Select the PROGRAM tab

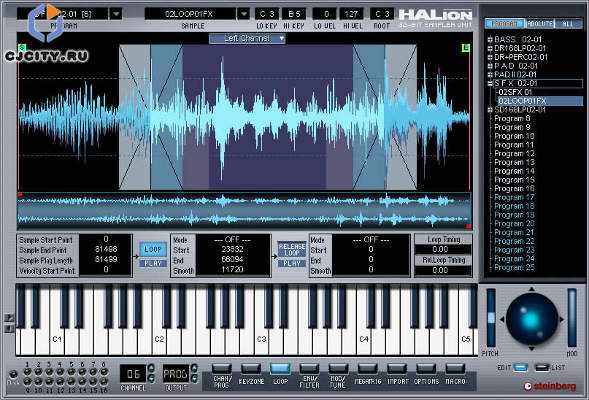505,24
